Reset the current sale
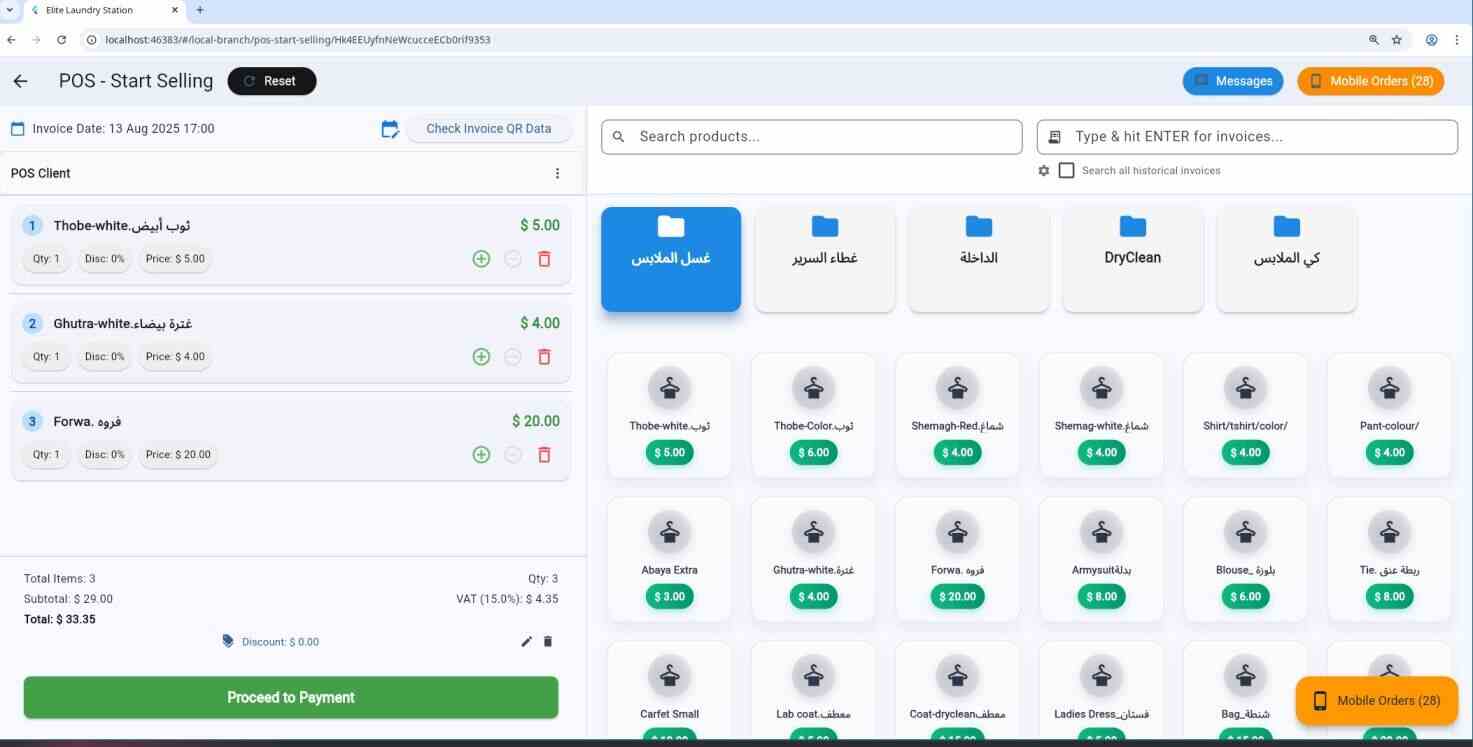 [271, 81]
